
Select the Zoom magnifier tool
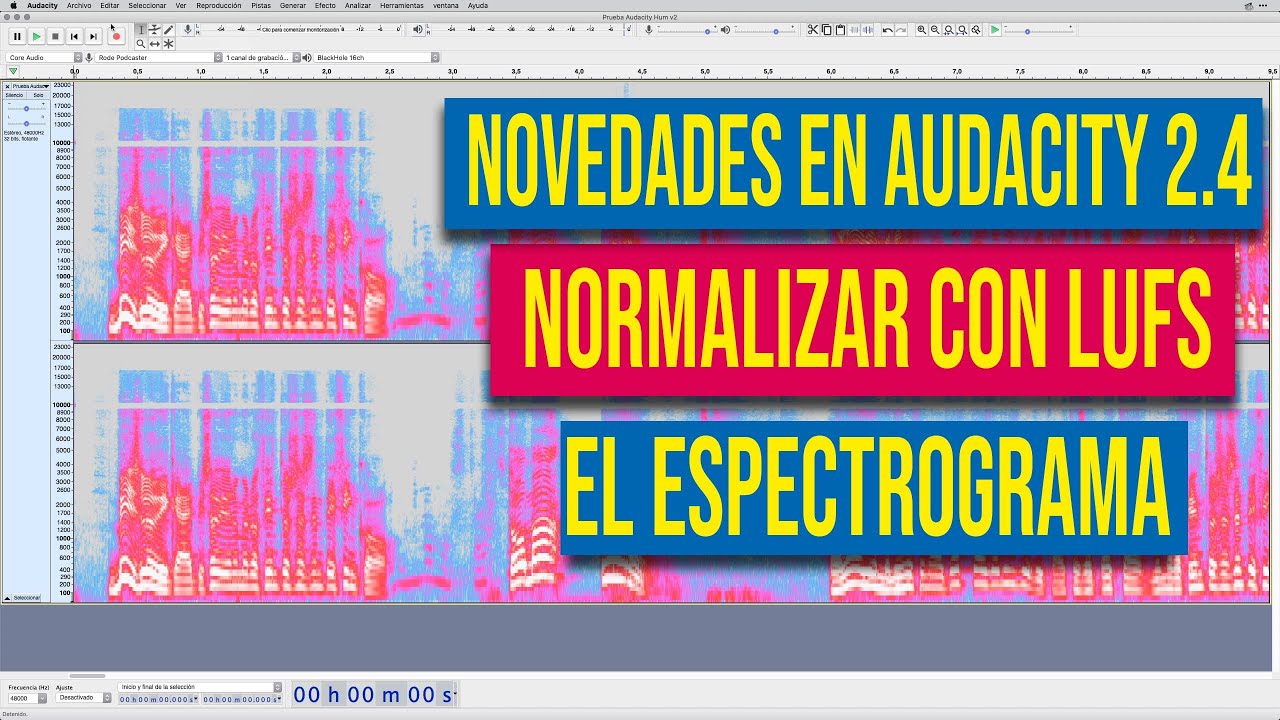pyautogui.click(x=141, y=44)
